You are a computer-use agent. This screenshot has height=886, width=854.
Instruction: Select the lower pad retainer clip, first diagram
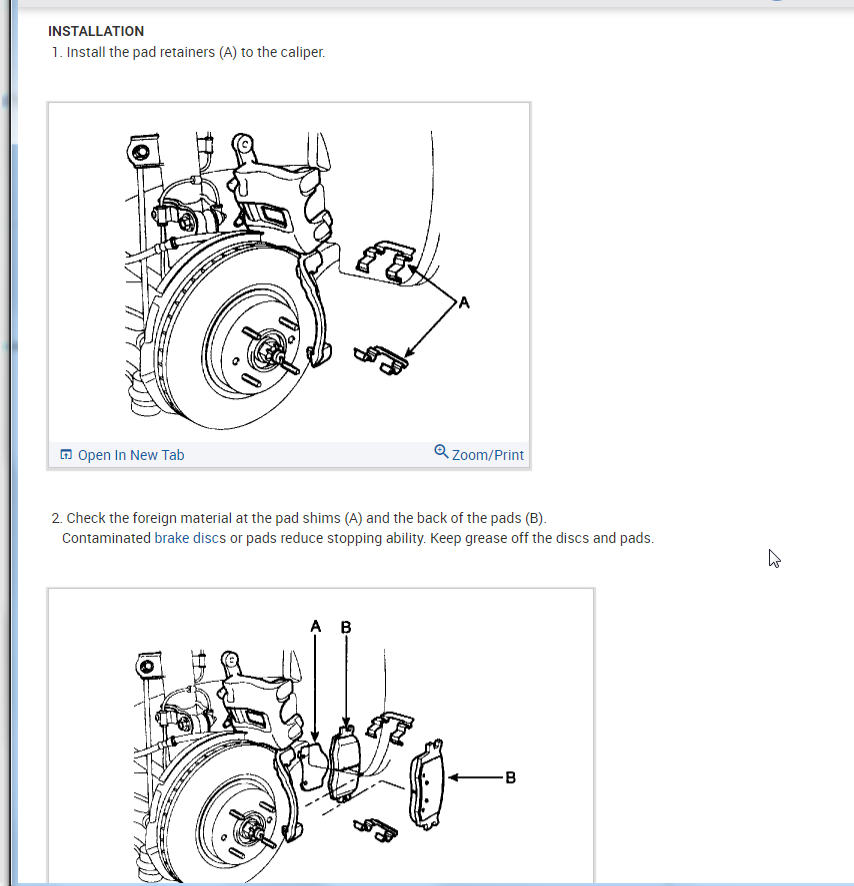pos(381,361)
